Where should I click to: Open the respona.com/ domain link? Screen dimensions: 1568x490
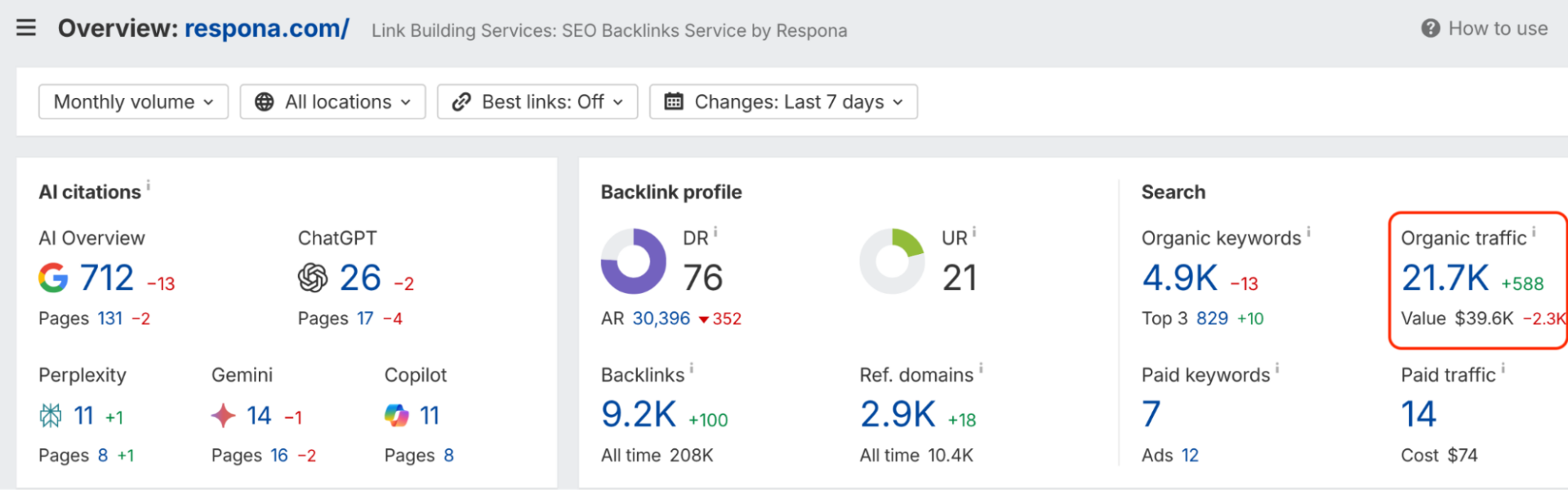[267, 29]
